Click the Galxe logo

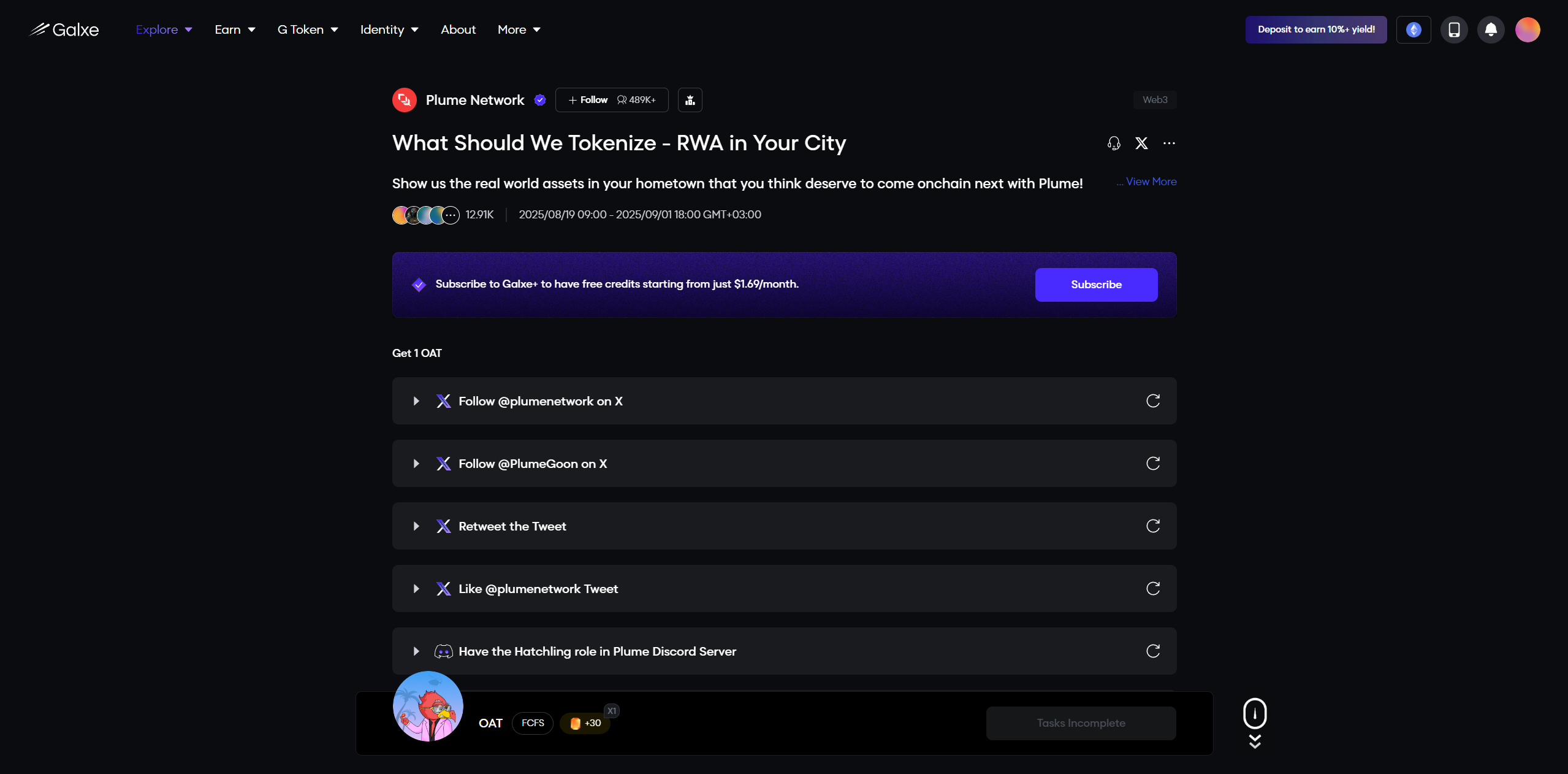64,29
